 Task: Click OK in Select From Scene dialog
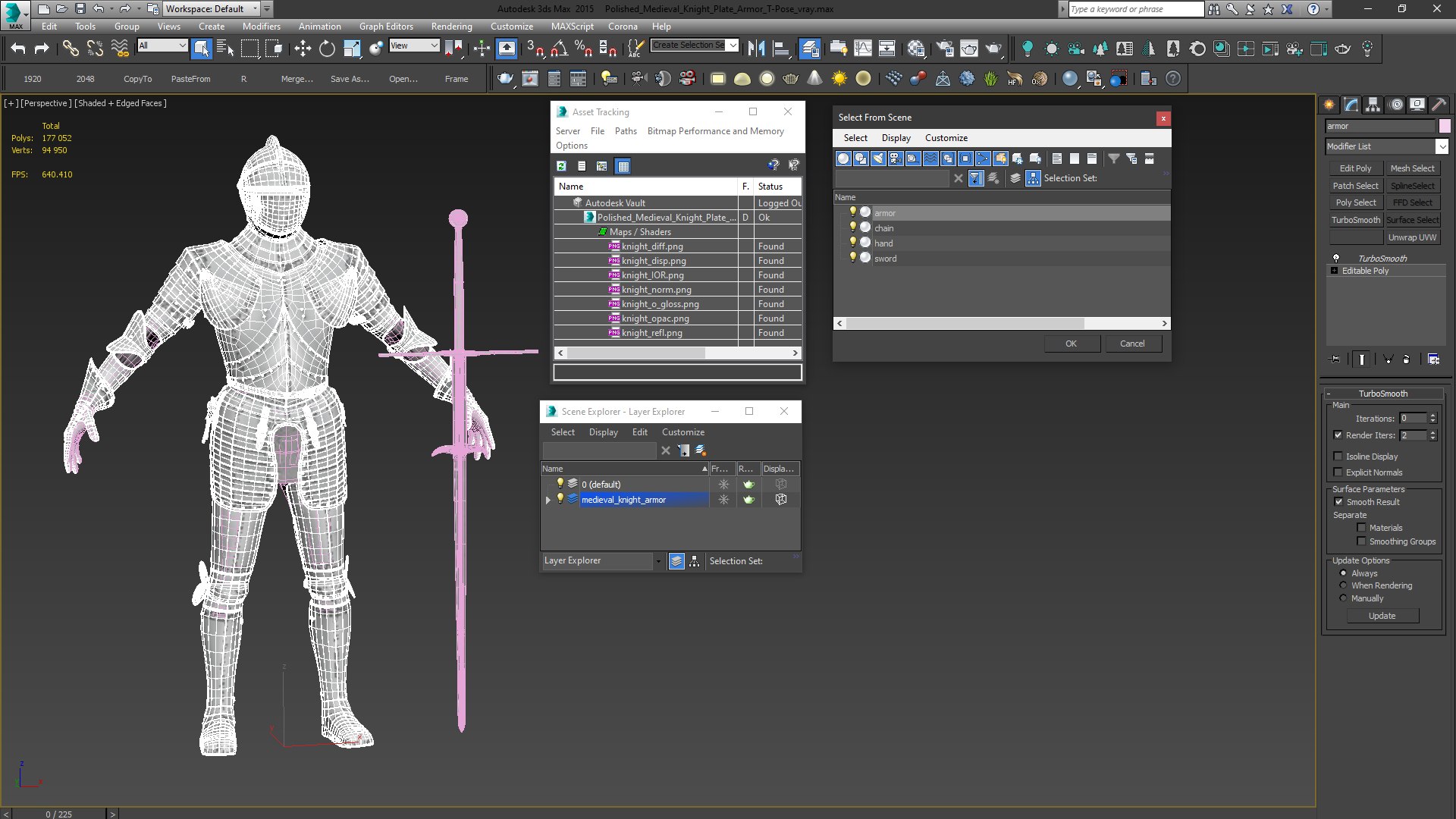point(1071,344)
